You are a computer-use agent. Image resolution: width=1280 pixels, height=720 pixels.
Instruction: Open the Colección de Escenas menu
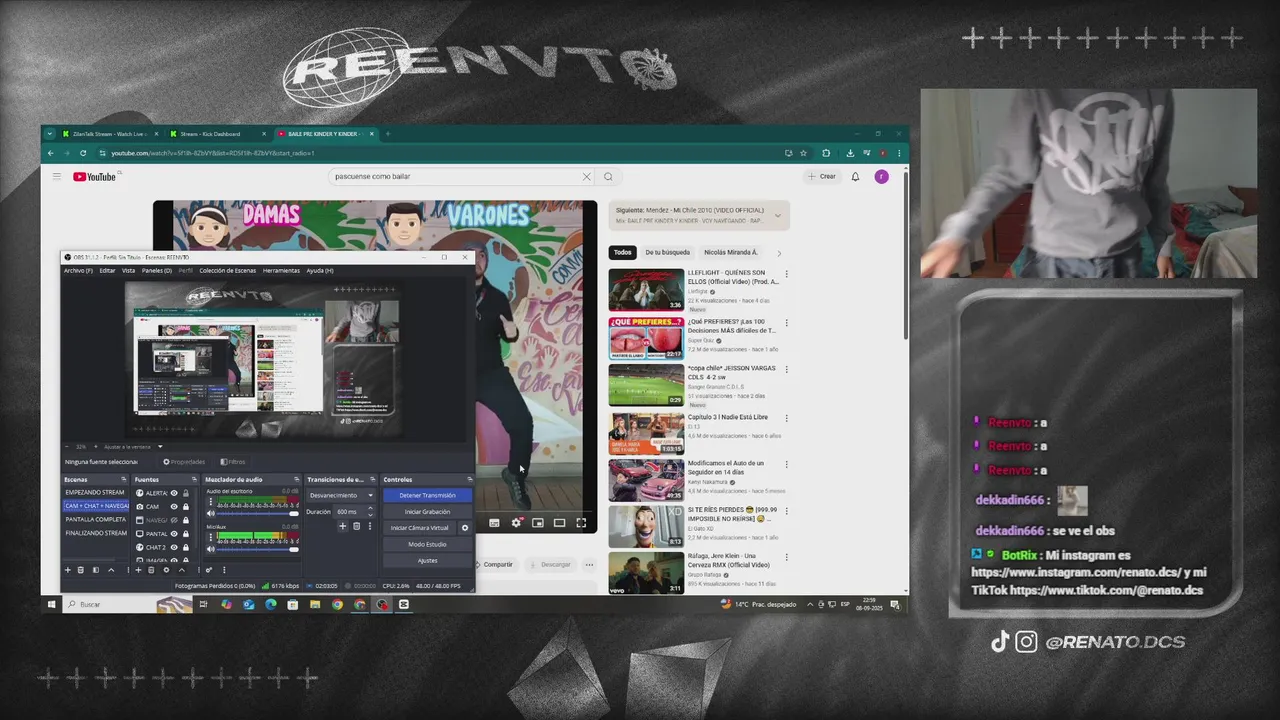[x=228, y=270]
